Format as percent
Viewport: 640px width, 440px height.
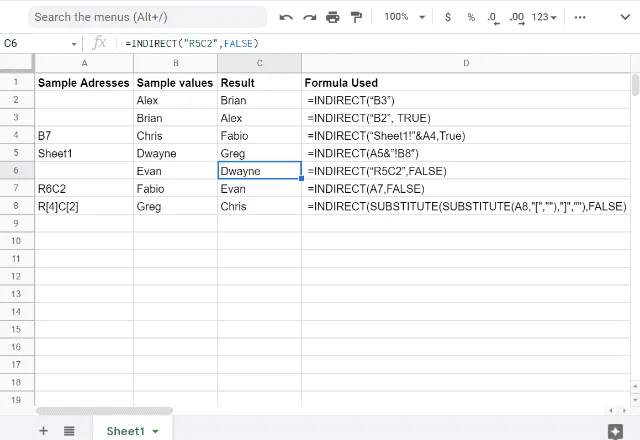click(x=471, y=17)
